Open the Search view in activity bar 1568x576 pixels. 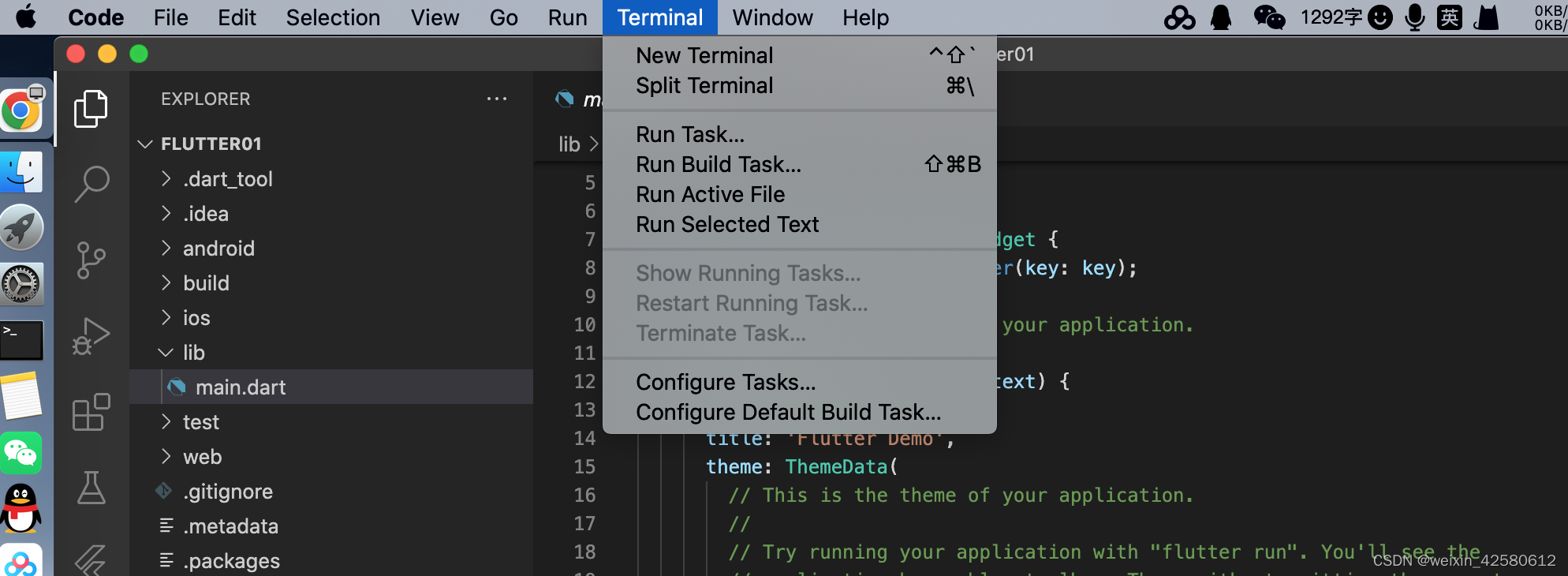(91, 184)
